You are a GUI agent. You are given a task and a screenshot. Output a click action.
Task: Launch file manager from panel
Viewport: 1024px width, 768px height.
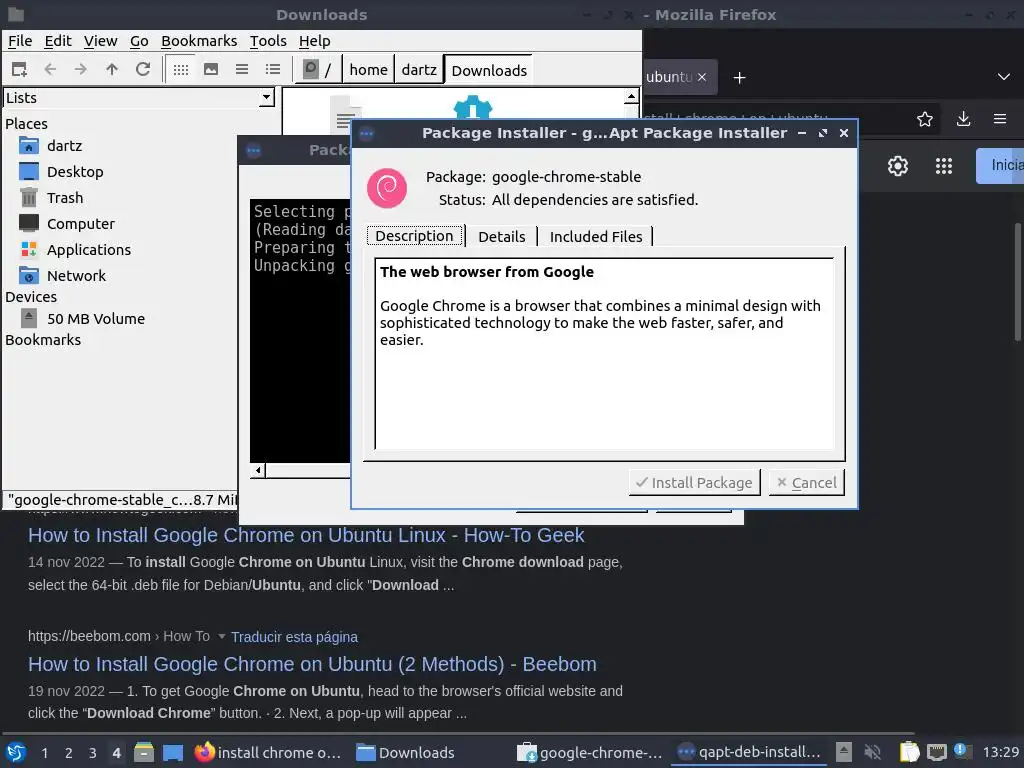144,753
